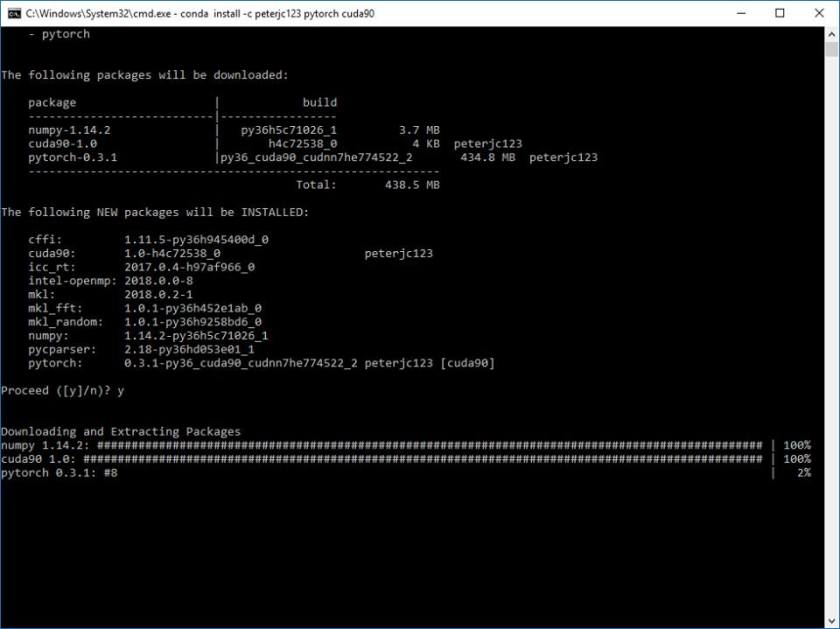Open the cmd.exe system menu icon
The image size is (840, 629).
click(x=12, y=13)
